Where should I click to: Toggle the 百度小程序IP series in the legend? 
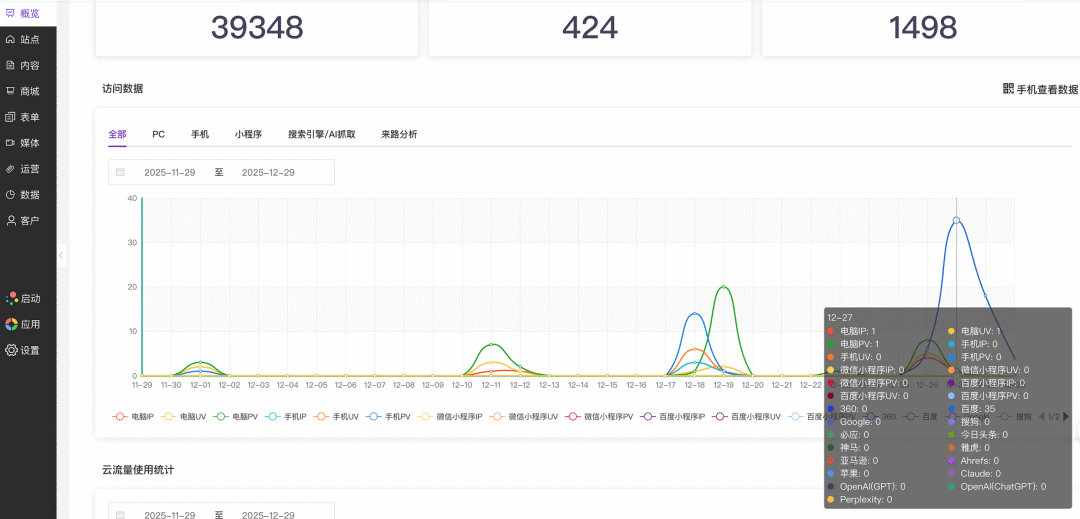coord(672,416)
